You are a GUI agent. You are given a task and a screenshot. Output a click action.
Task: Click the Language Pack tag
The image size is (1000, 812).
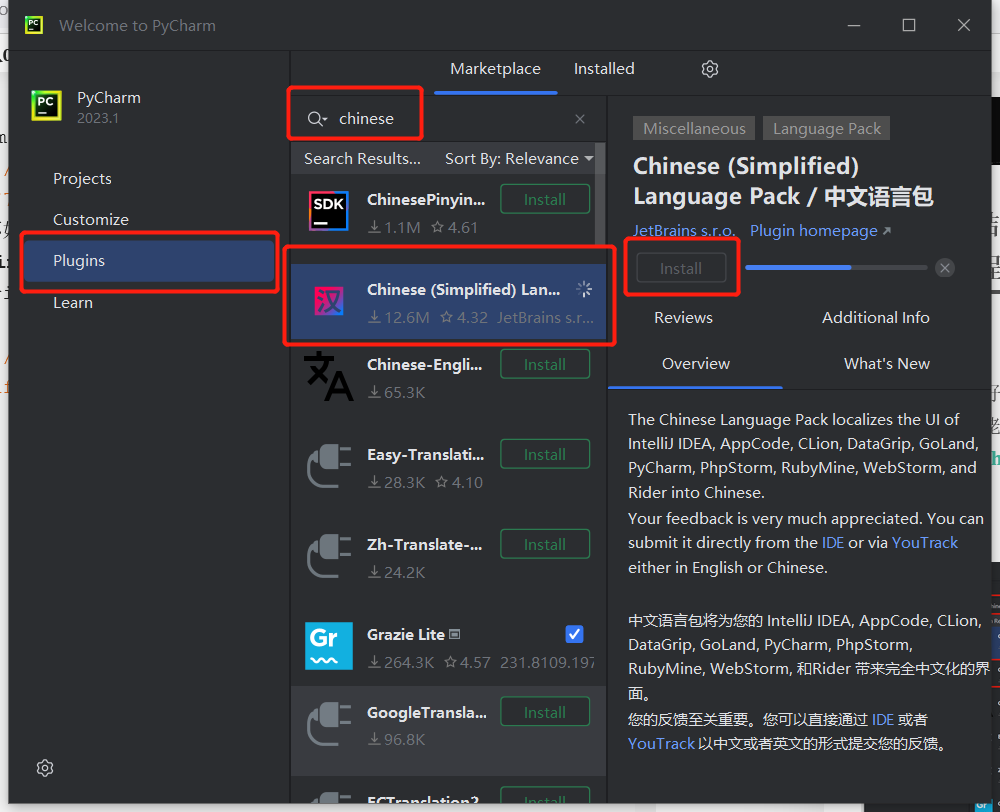coord(827,128)
